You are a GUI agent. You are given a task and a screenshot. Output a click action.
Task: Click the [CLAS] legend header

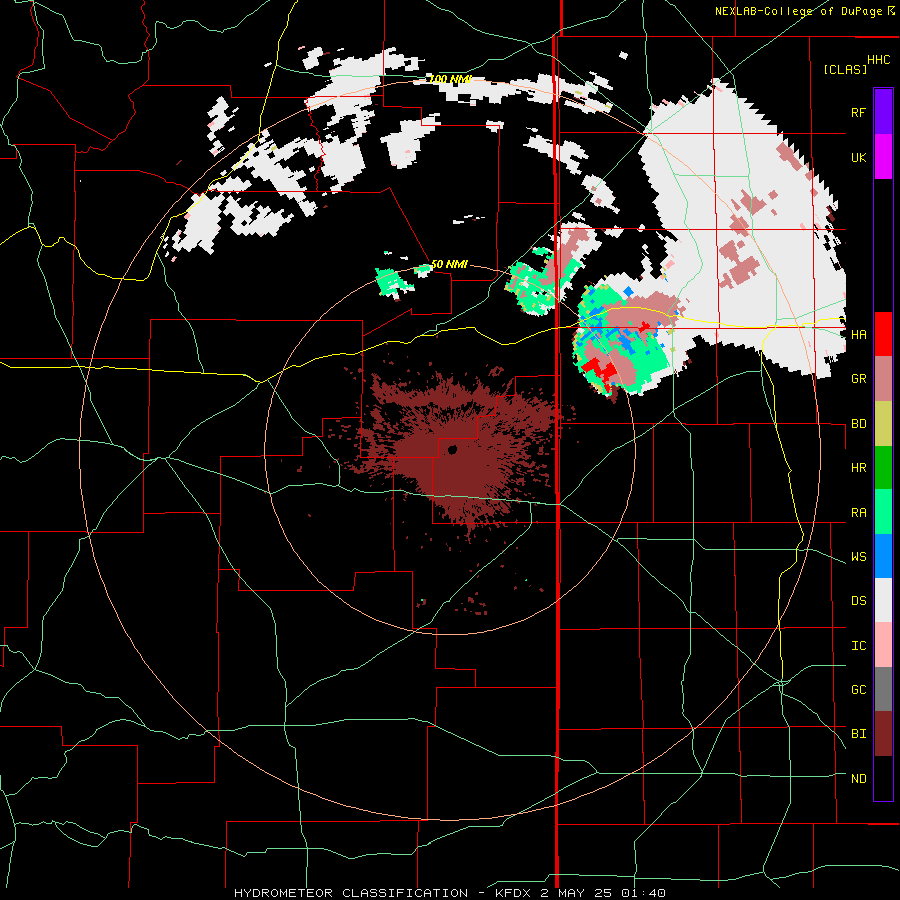845,69
